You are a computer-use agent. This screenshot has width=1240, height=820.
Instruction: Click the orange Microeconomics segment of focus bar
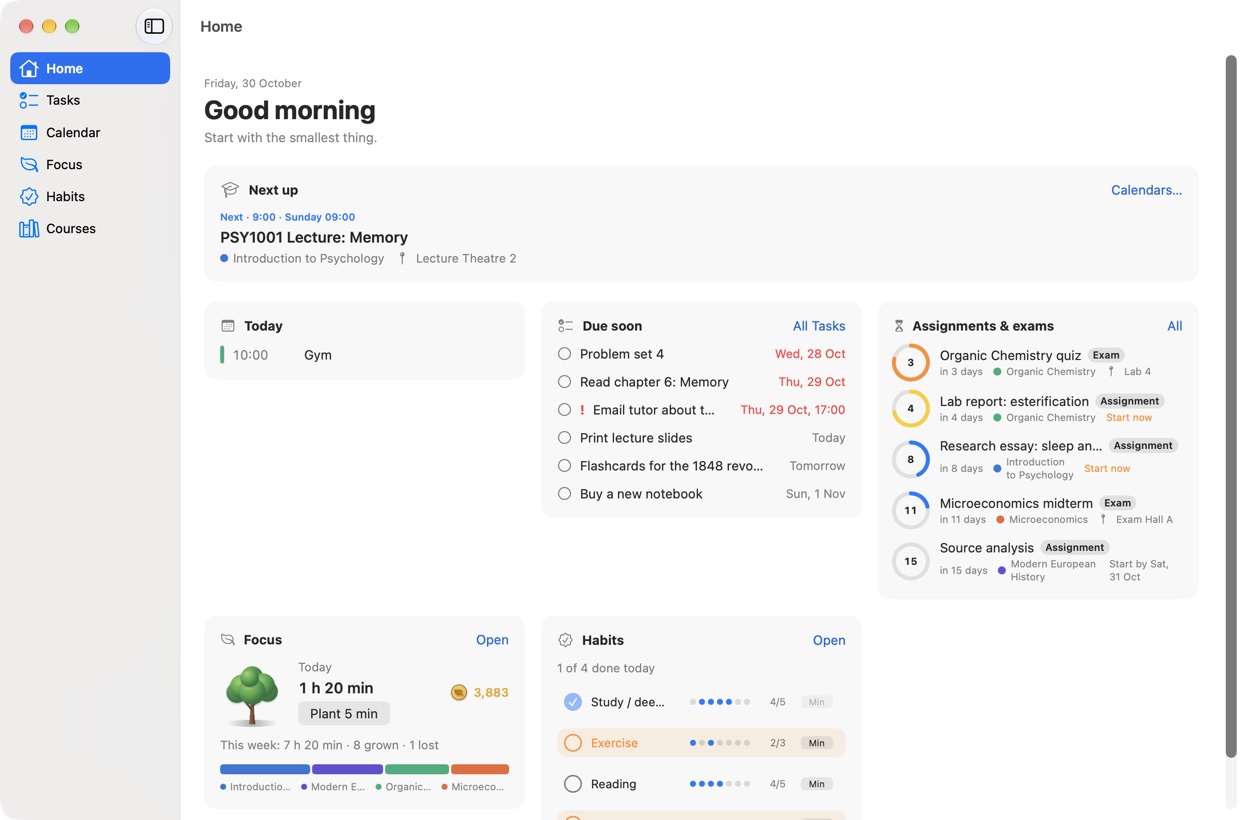pos(480,769)
